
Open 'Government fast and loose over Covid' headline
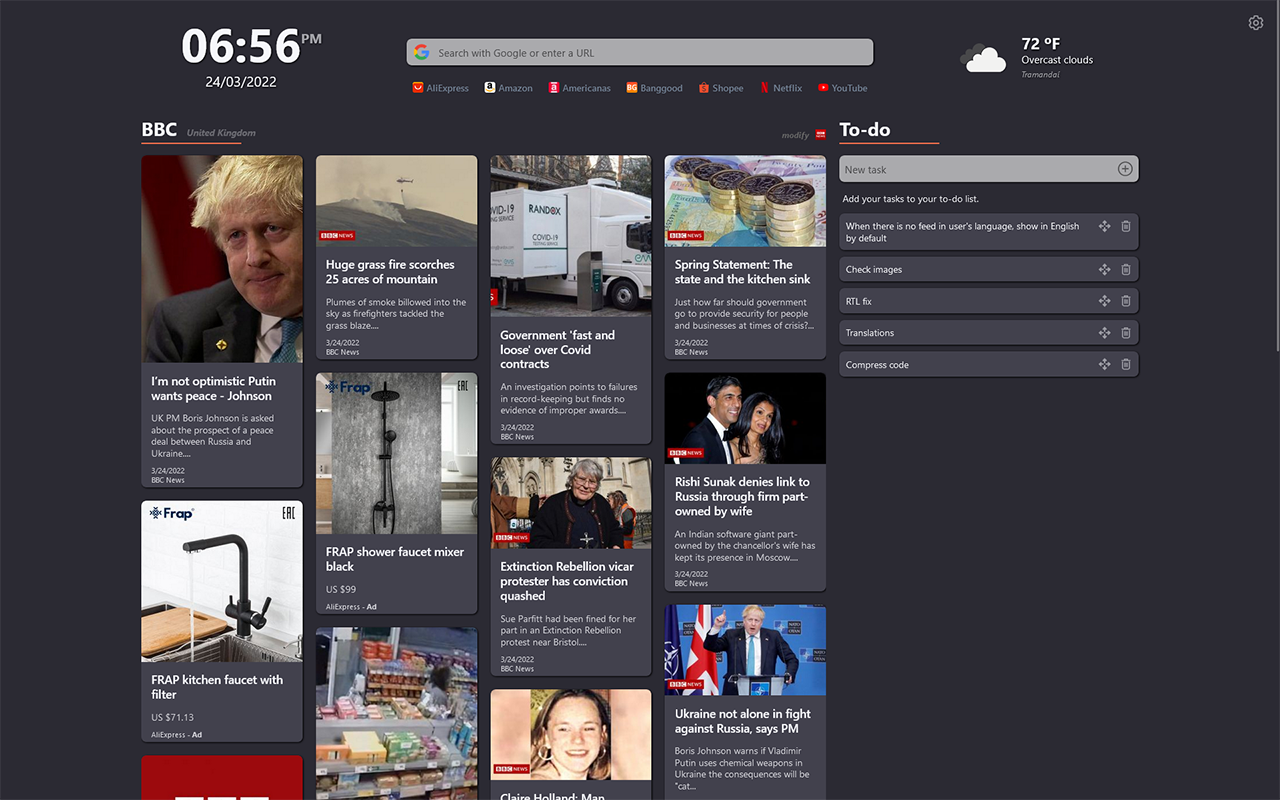557,350
